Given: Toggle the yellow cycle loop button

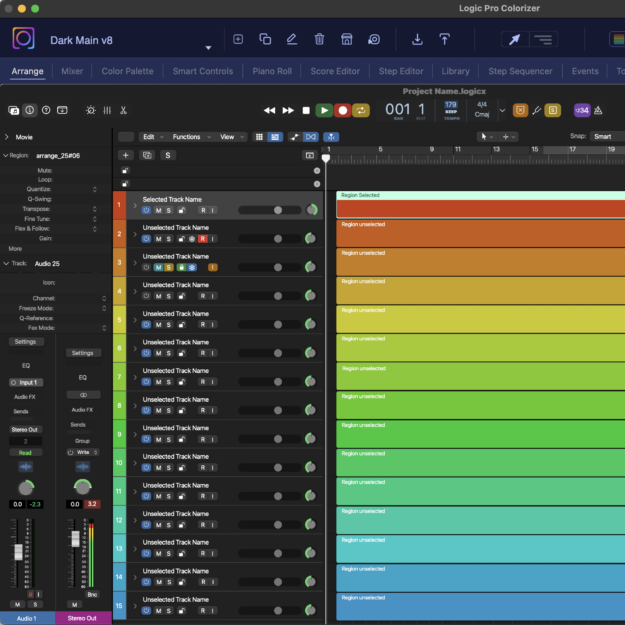Looking at the screenshot, I should tap(361, 110).
